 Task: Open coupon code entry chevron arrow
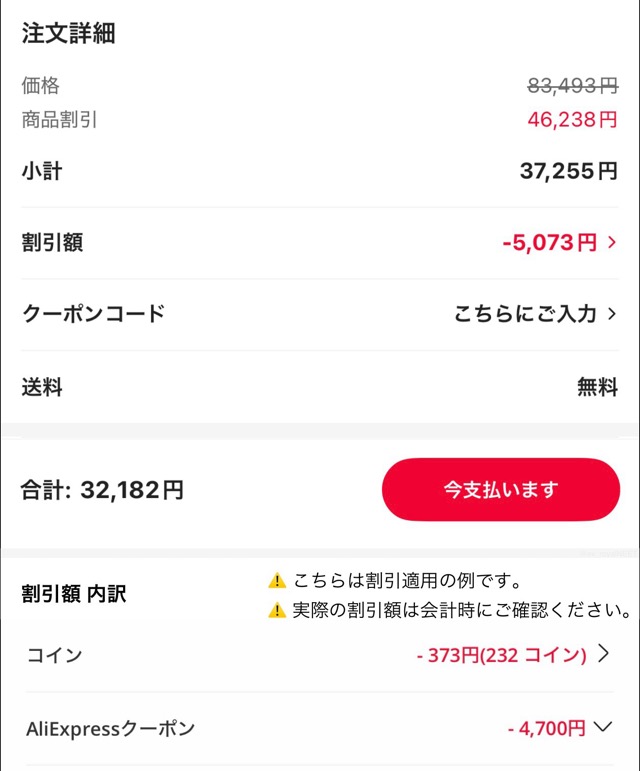[612, 314]
